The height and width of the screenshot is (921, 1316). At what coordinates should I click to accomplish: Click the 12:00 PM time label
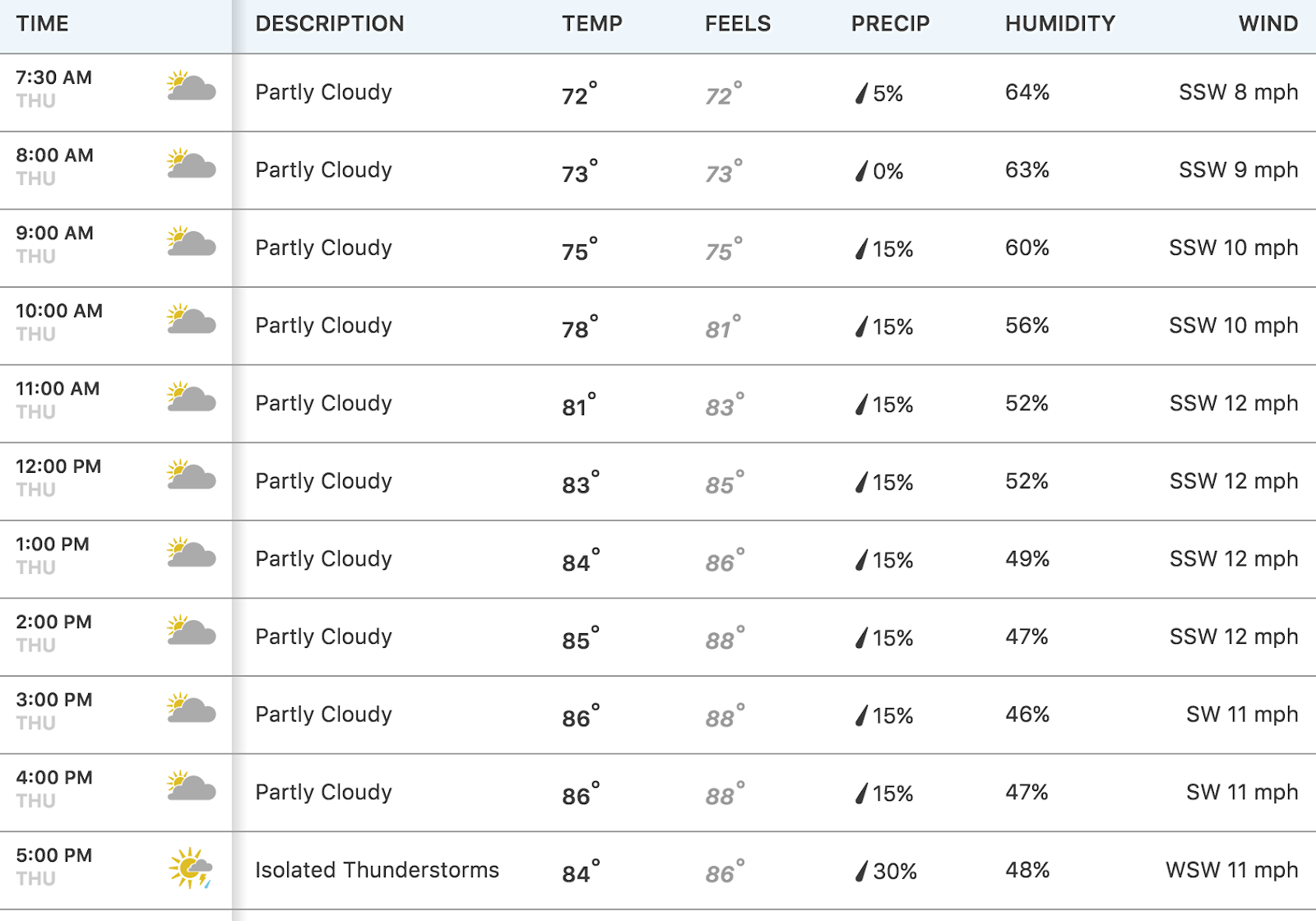click(58, 466)
